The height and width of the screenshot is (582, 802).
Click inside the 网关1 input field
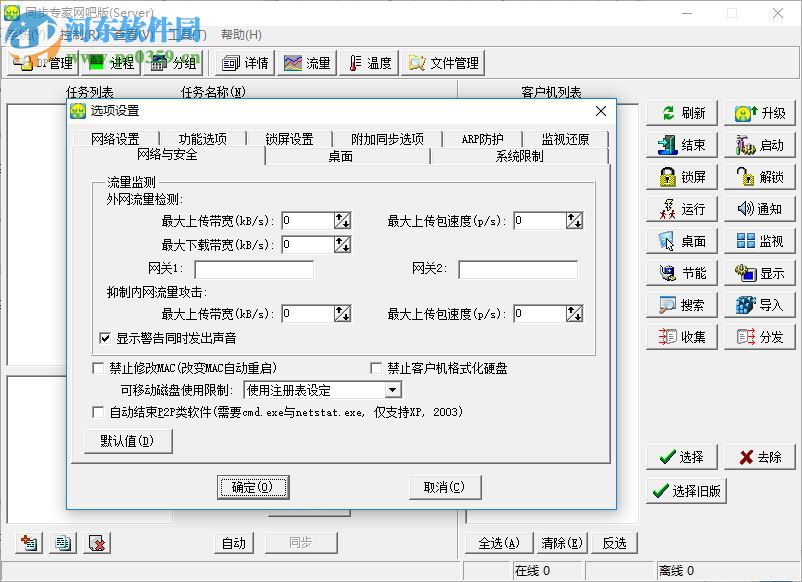255,269
